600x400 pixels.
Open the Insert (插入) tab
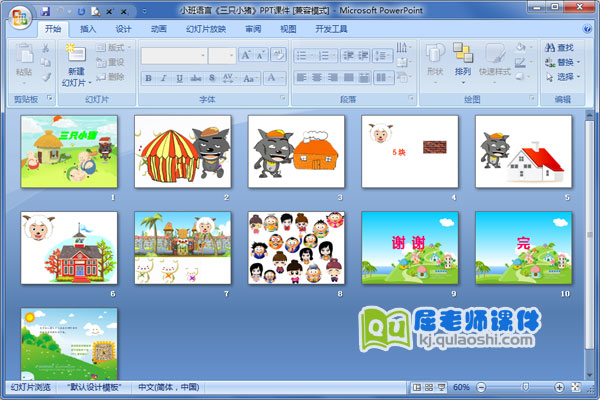pyautogui.click(x=89, y=30)
